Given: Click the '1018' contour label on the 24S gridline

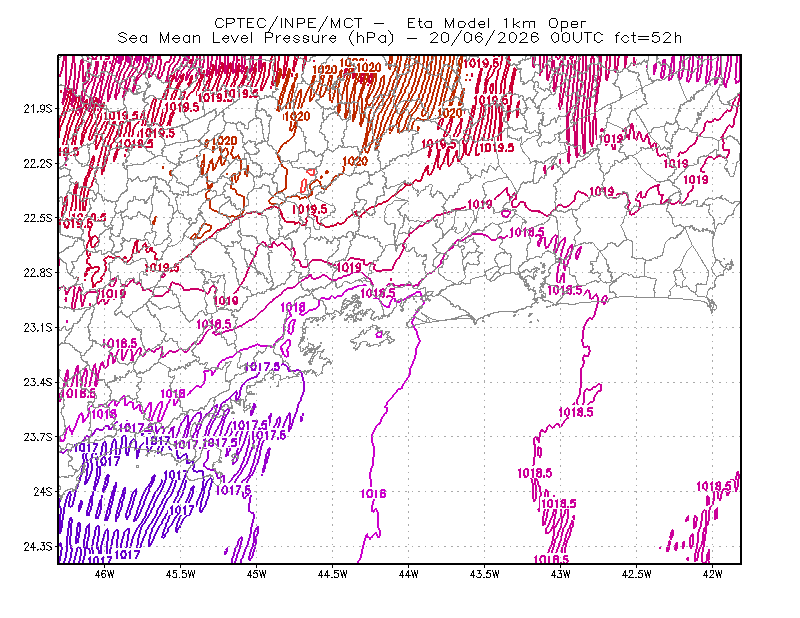Looking at the screenshot, I should point(373,493).
